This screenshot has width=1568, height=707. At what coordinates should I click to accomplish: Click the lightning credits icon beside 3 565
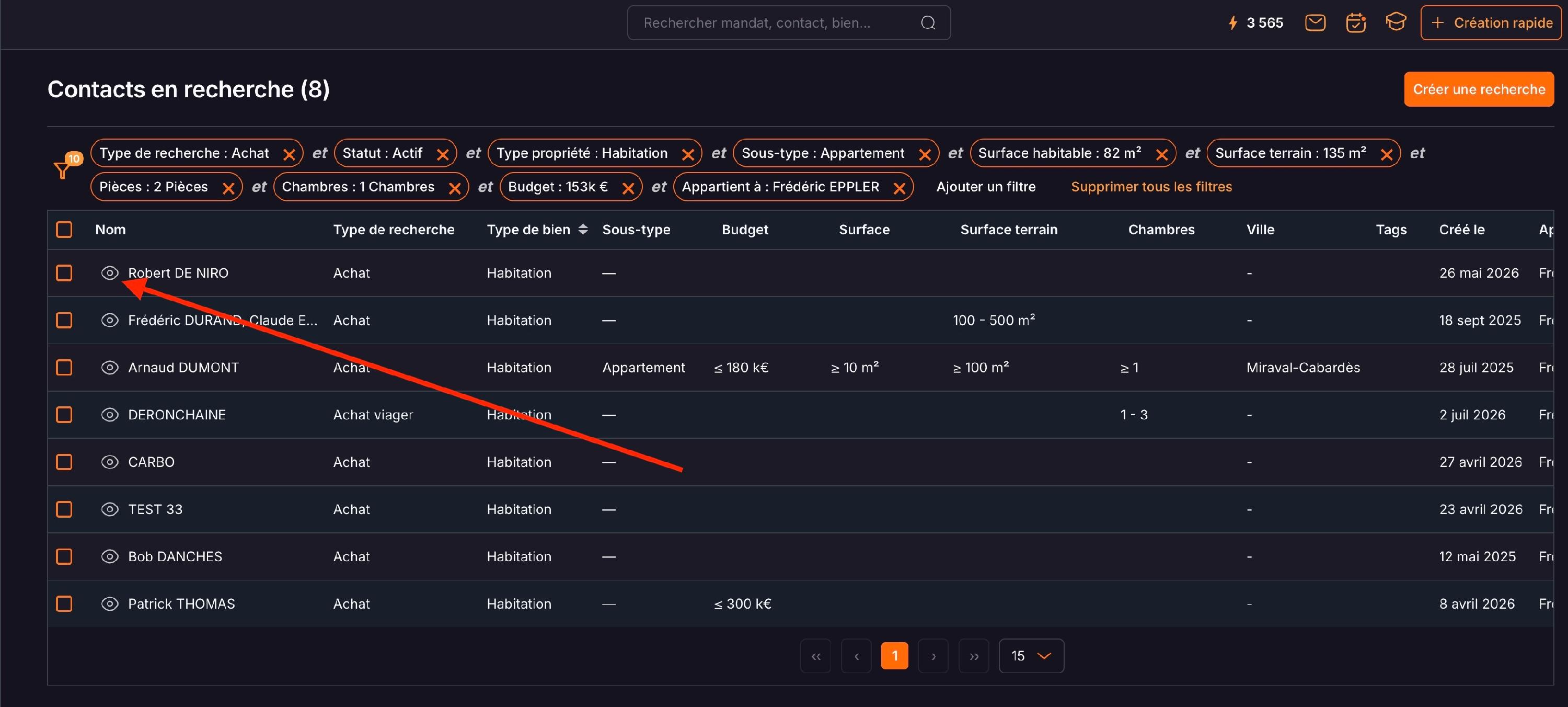1232,23
